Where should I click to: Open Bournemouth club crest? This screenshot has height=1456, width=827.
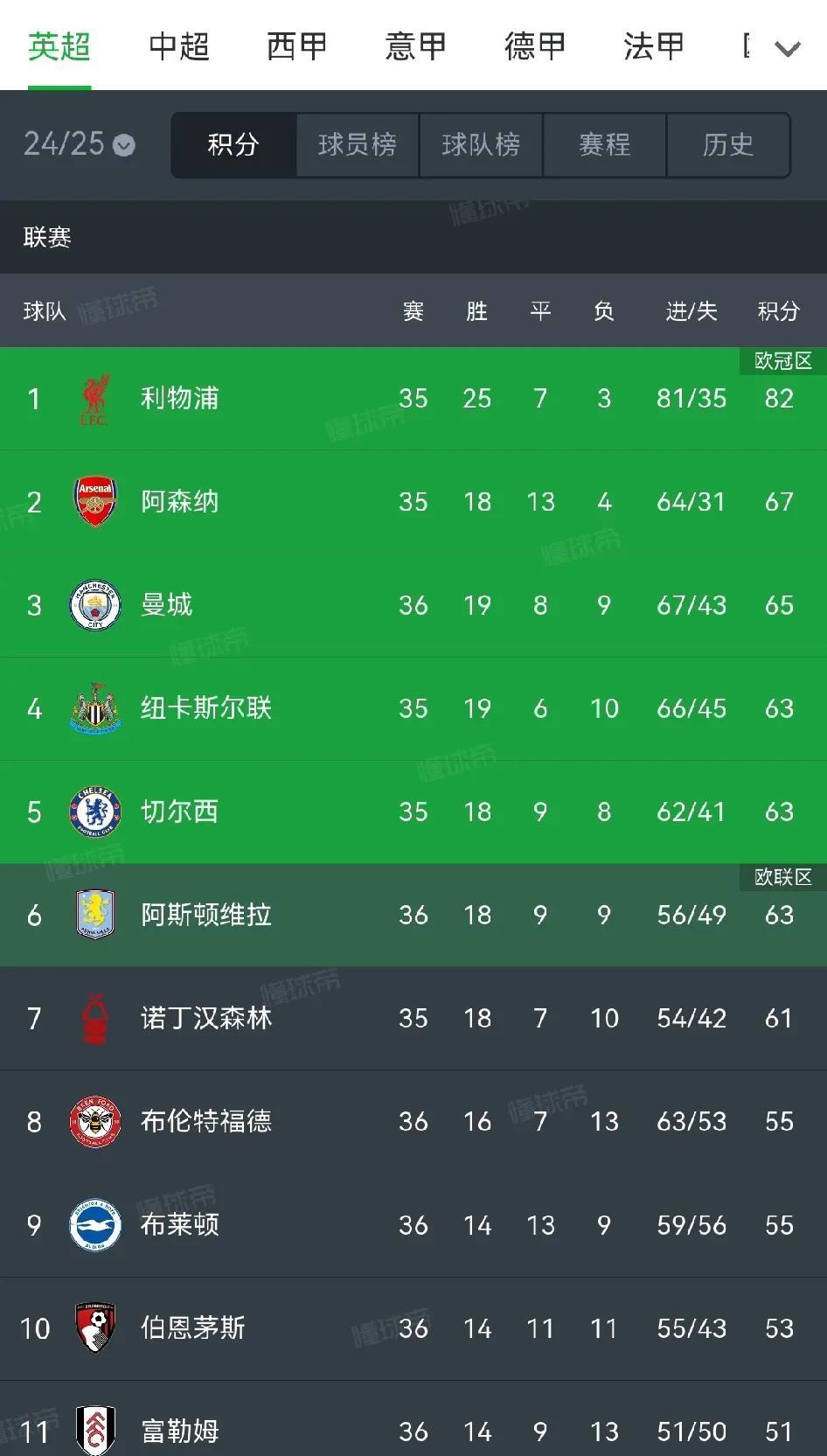[95, 1327]
